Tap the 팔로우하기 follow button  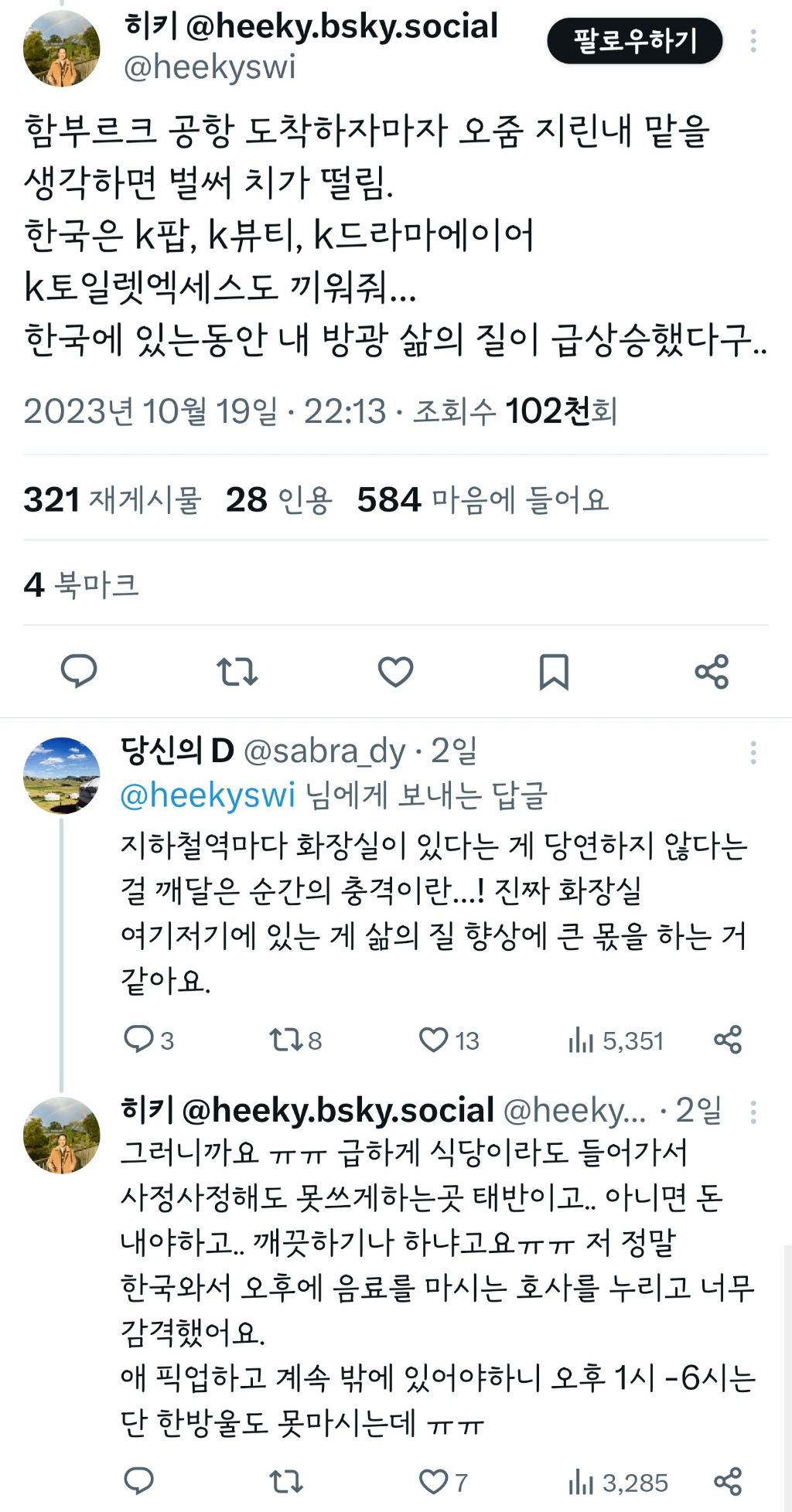634,42
